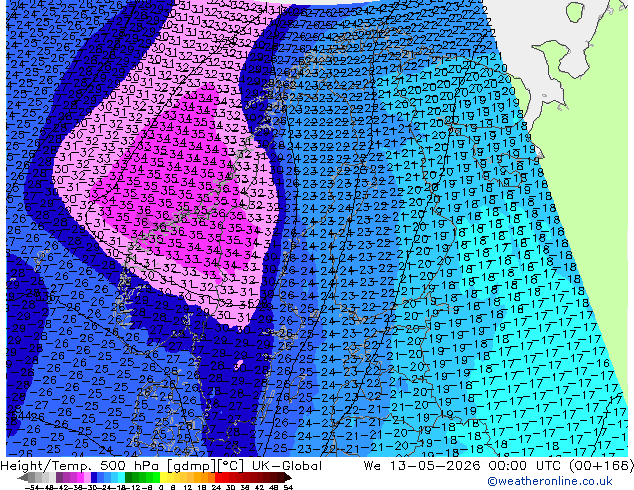
Task: Click the gray left arrow end of legend
Action: point(23,477)
